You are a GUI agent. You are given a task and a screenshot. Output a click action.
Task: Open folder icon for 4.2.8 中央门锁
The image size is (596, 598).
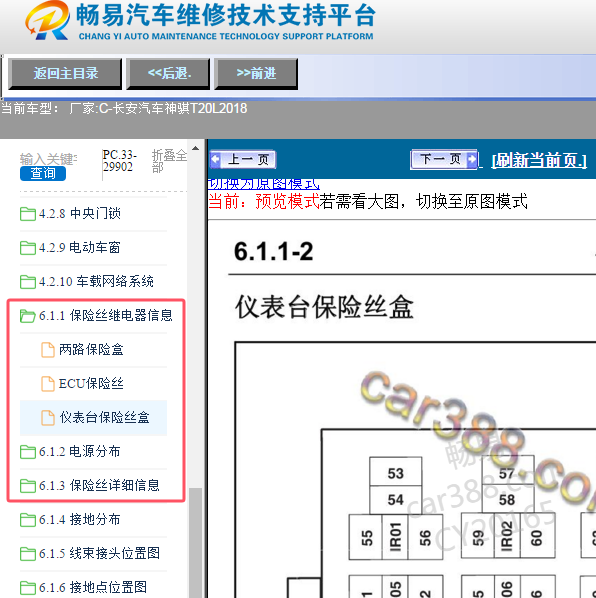click(x=27, y=214)
